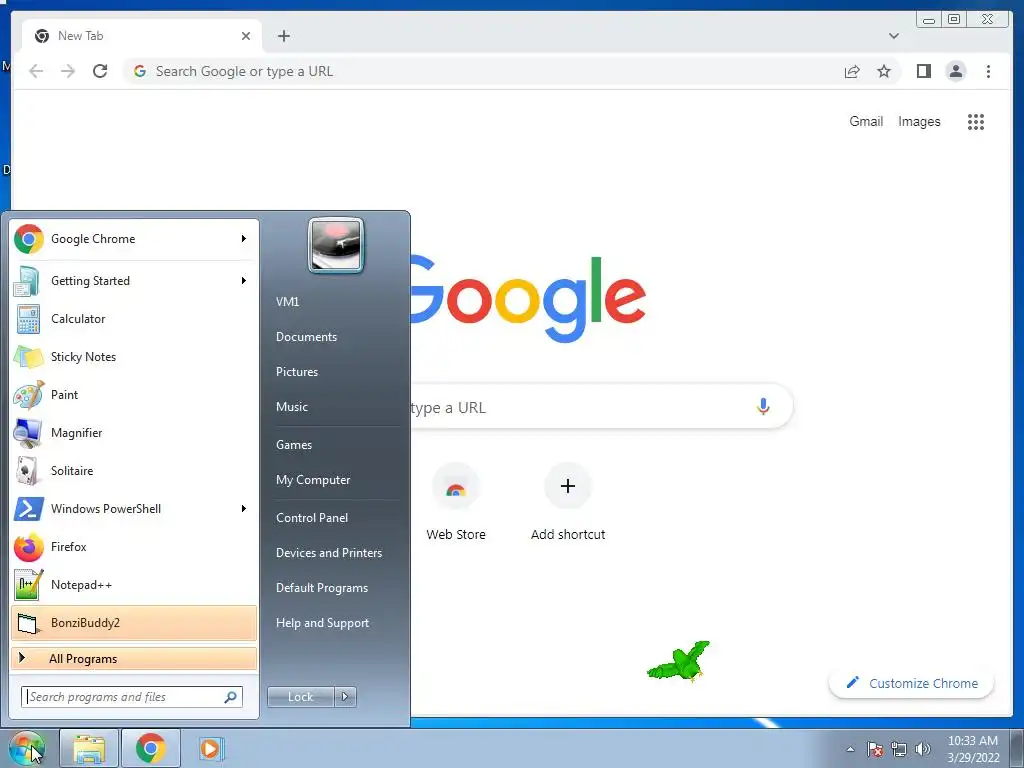Start voice search with microphone icon
The height and width of the screenshot is (768, 1024).
(763, 406)
